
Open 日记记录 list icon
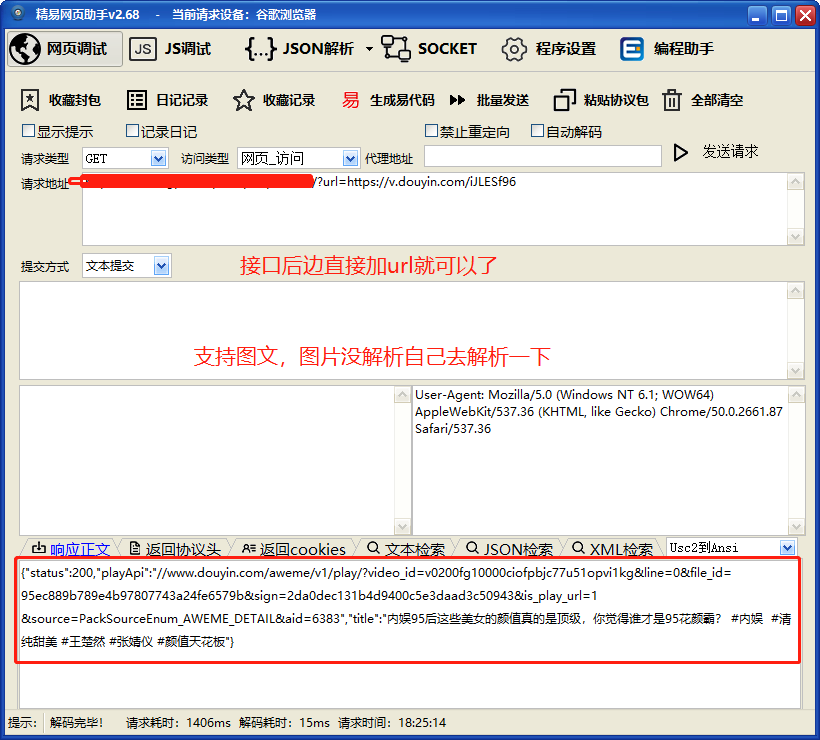tap(137, 100)
